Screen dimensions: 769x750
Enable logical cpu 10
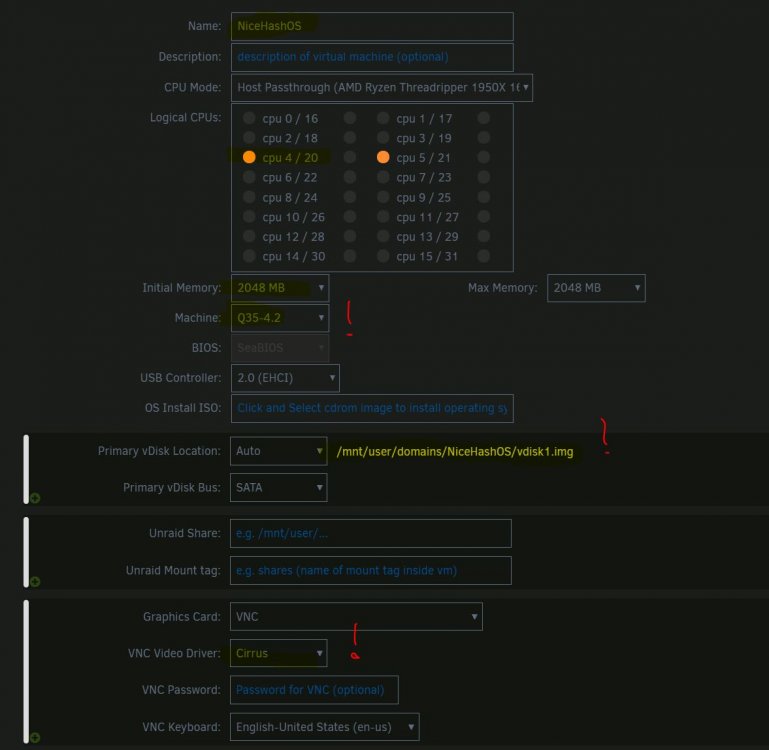click(x=249, y=216)
